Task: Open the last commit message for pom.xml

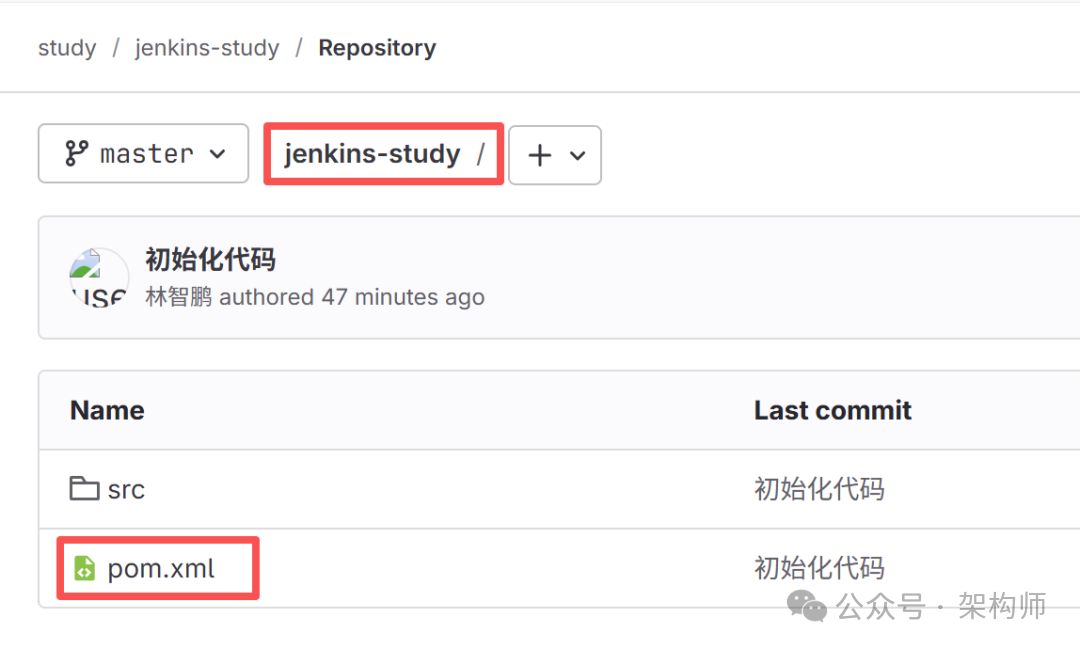Action: 819,569
